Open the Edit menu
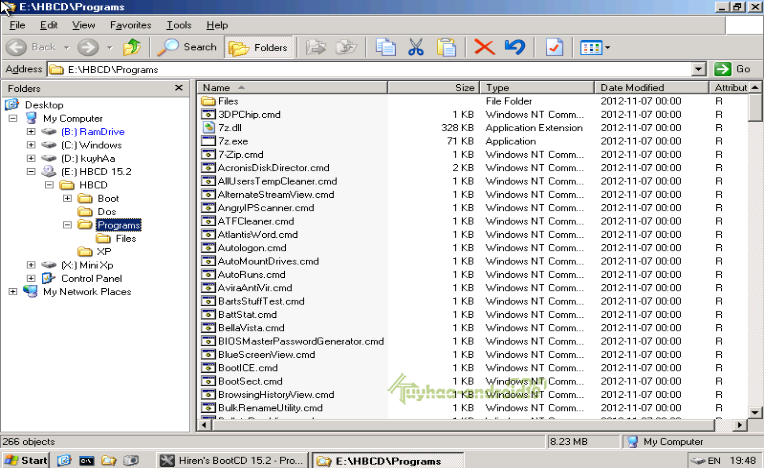Viewport: 764px width, 468px height. [x=49, y=25]
